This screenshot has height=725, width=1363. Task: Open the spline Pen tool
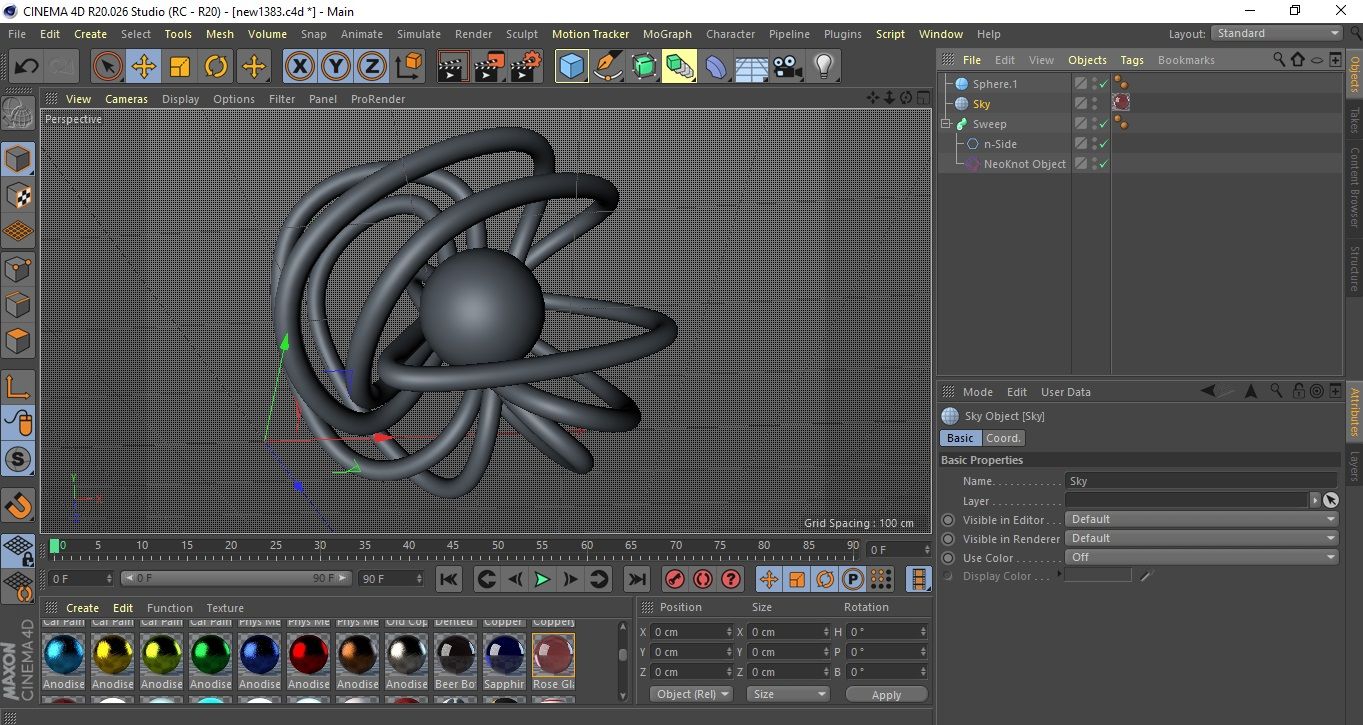click(x=608, y=67)
